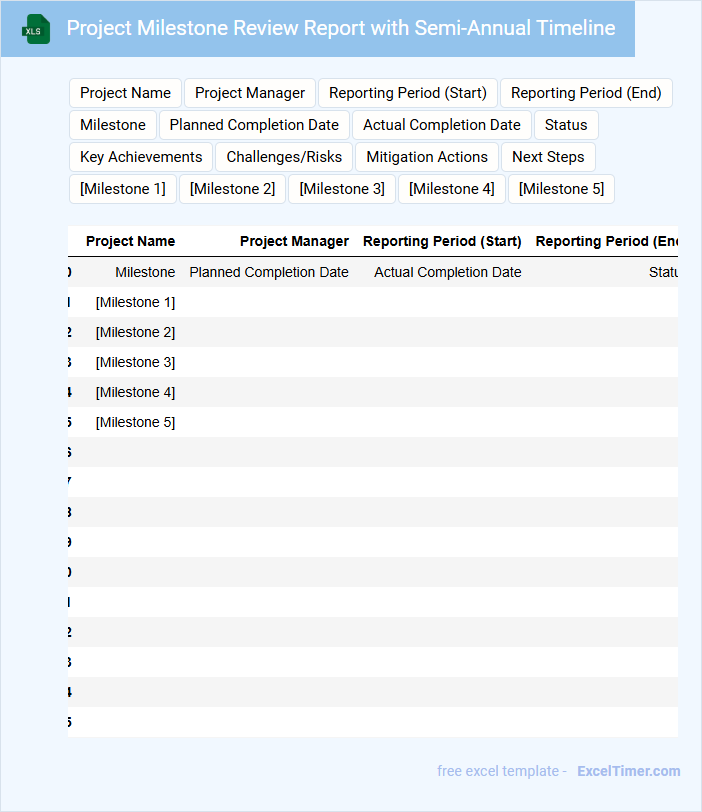
Task: Click the Actual Completion Date table cell
Action: 448,272
